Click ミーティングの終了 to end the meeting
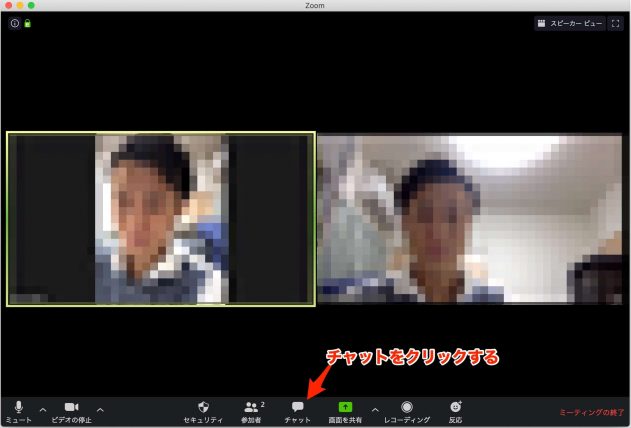This screenshot has height=428, width=631. pyautogui.click(x=591, y=413)
